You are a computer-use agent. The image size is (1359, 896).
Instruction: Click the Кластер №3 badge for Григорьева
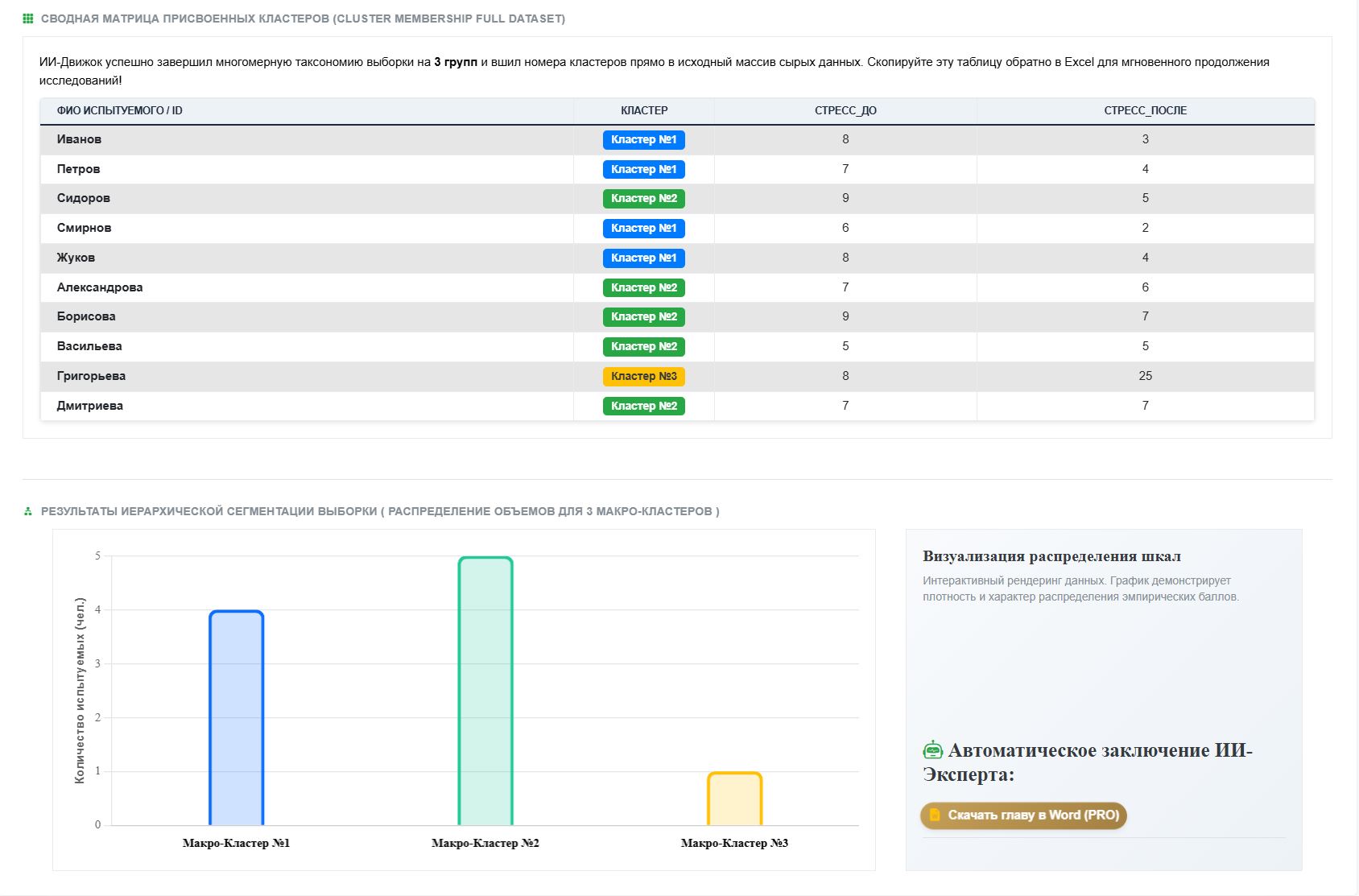point(644,376)
